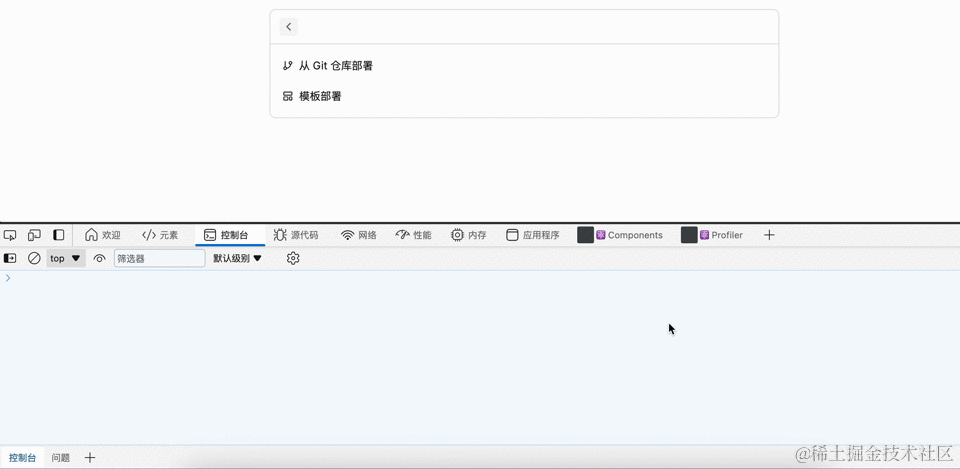Open the 欢迎 tab
This screenshot has height=469, width=960.
(x=102, y=235)
